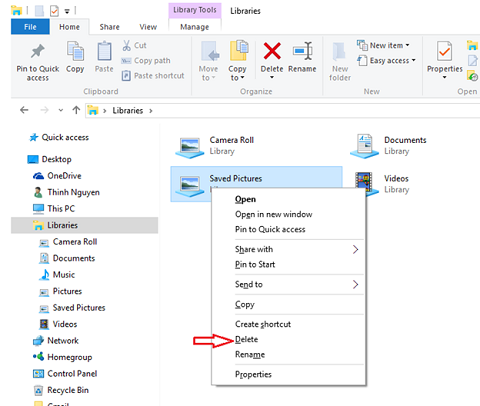
Task: Open Recent locations dropdown arrow
Action: pos(60,110)
